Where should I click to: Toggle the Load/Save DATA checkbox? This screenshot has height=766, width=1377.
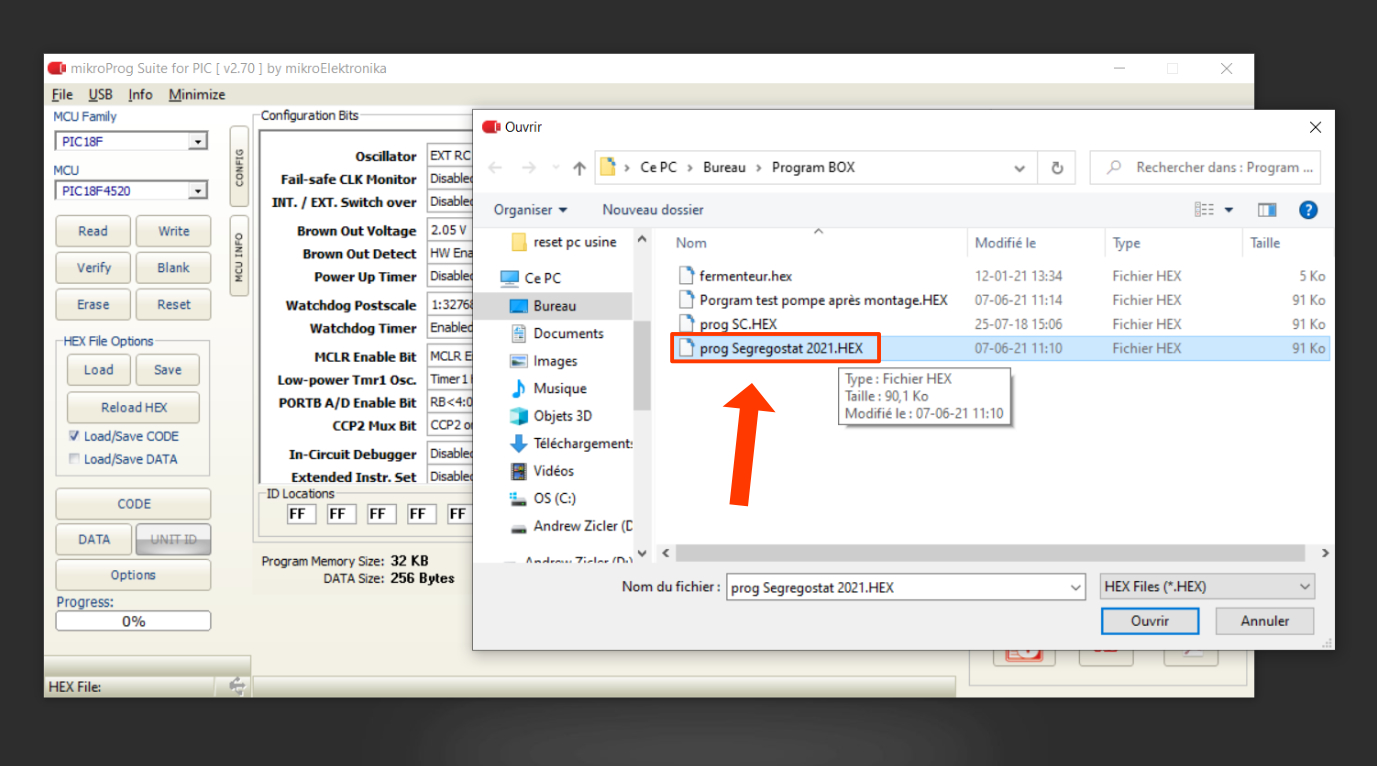[x=74, y=459]
